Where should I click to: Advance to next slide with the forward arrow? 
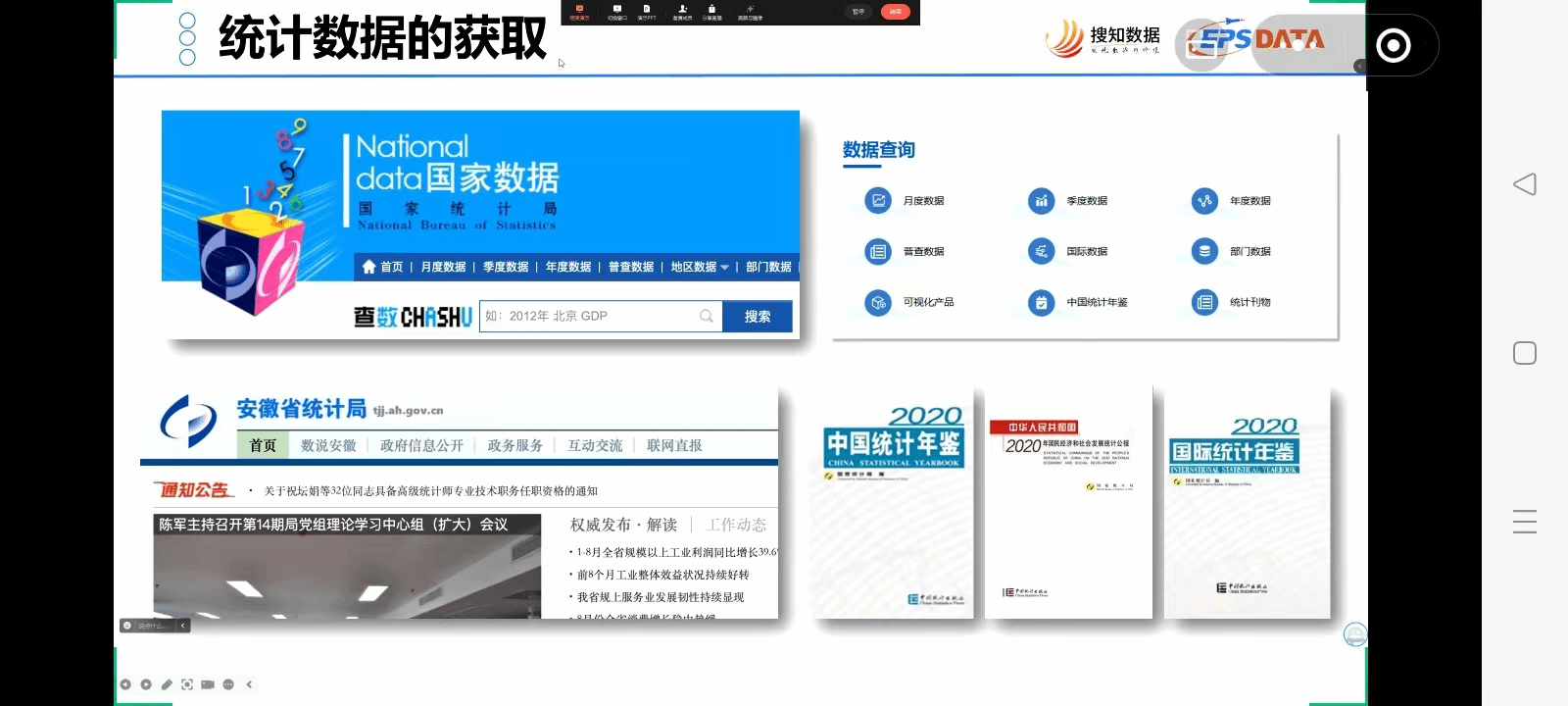(146, 684)
